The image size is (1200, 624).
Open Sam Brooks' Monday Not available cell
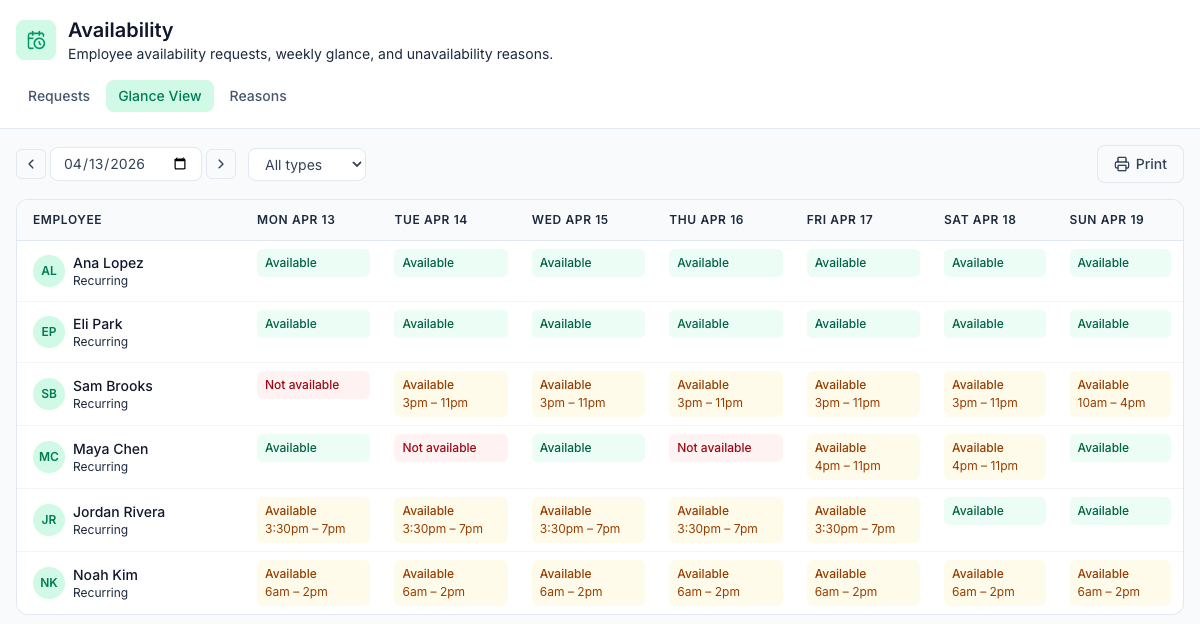[313, 385]
